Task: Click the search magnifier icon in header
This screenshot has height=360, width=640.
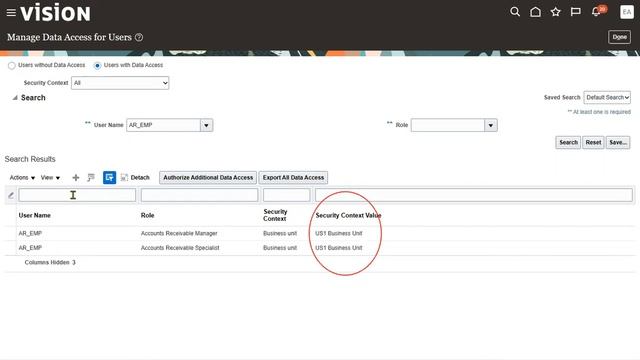Action: tap(515, 12)
